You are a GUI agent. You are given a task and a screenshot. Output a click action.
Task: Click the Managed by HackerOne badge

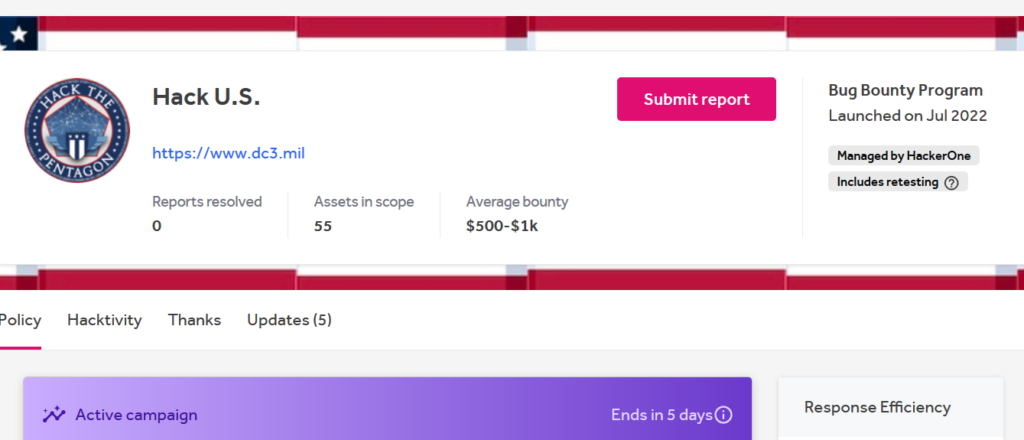coord(904,155)
